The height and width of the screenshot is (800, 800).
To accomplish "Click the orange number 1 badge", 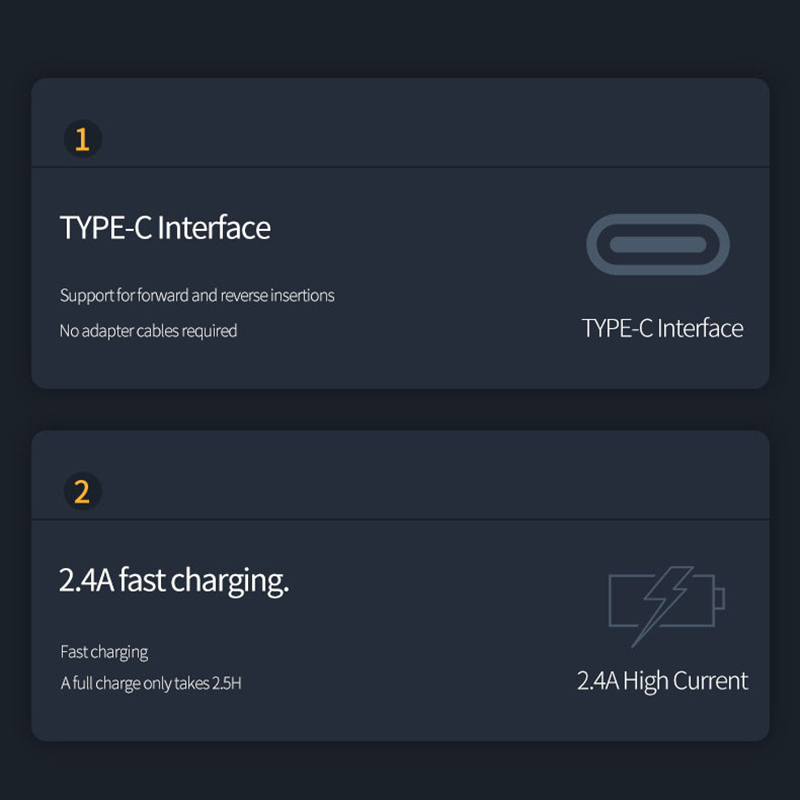I will pos(82,139).
